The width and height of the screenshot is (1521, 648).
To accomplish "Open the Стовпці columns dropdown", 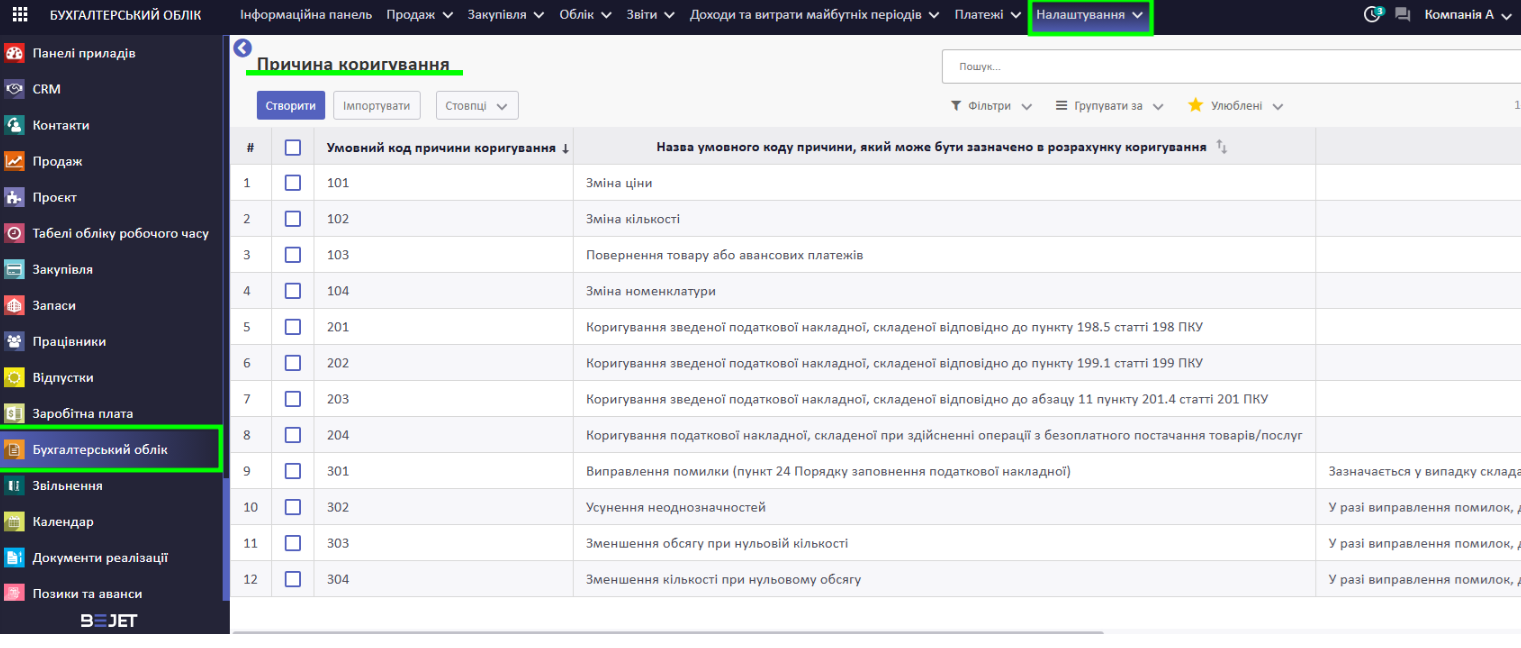I will (x=477, y=105).
